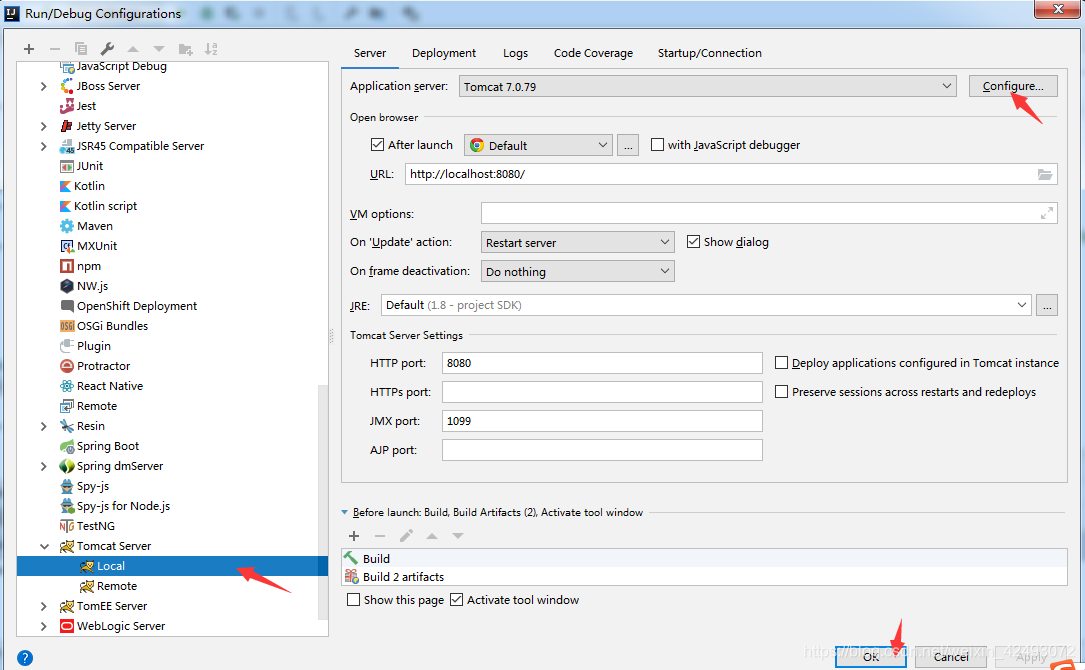Select Build 2 artifacts task row
Image resolution: width=1085 pixels, height=670 pixels.
click(x=704, y=577)
